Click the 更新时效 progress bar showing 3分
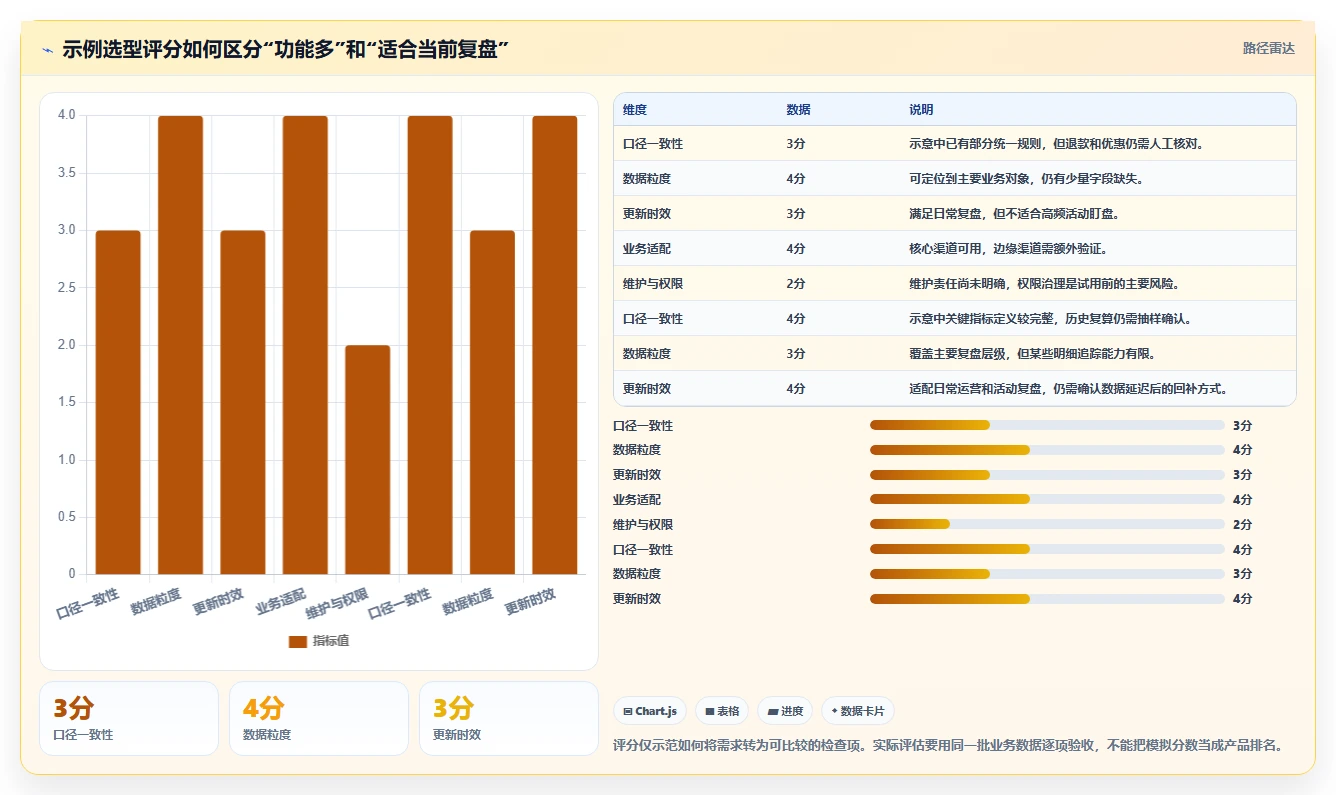 pyautogui.click(x=1047, y=475)
